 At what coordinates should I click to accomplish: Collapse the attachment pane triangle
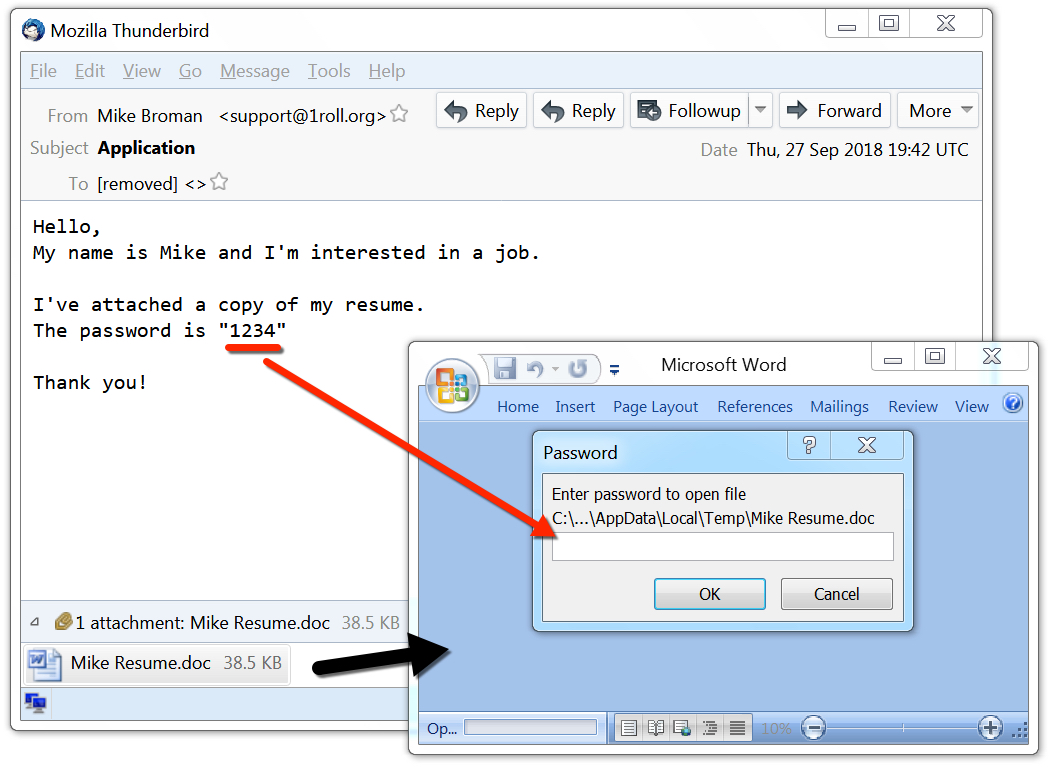point(35,622)
